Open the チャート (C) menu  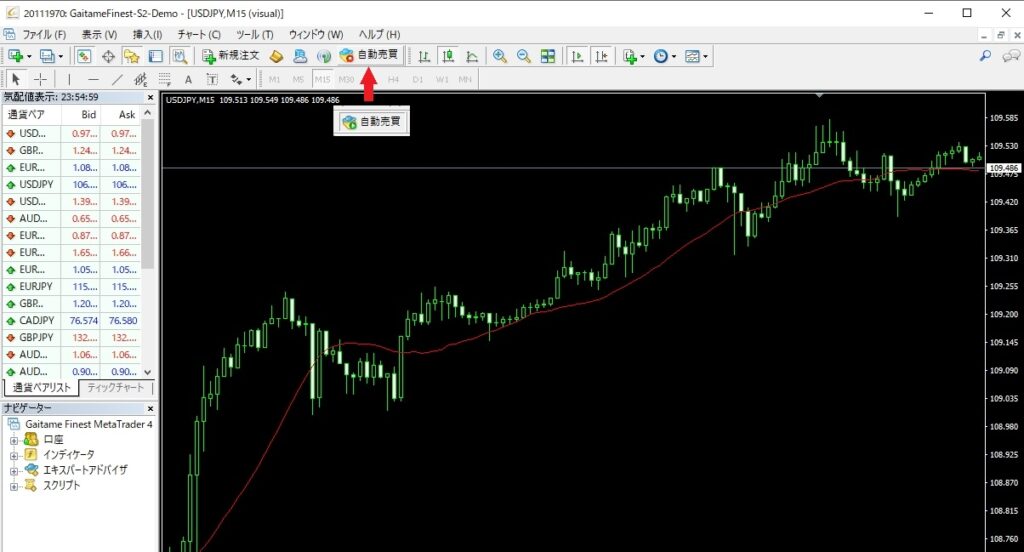[199, 35]
